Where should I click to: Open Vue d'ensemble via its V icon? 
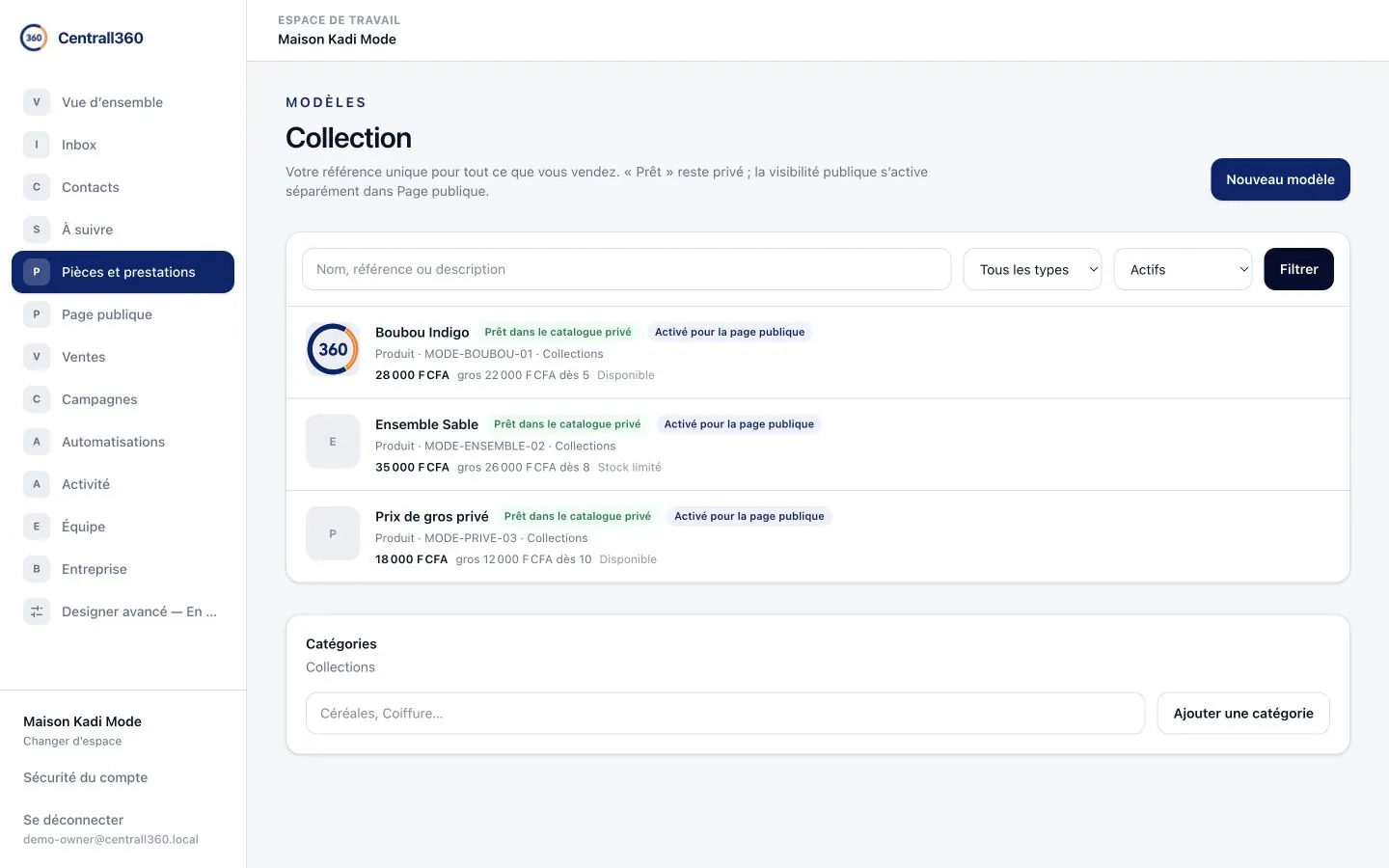click(x=37, y=102)
